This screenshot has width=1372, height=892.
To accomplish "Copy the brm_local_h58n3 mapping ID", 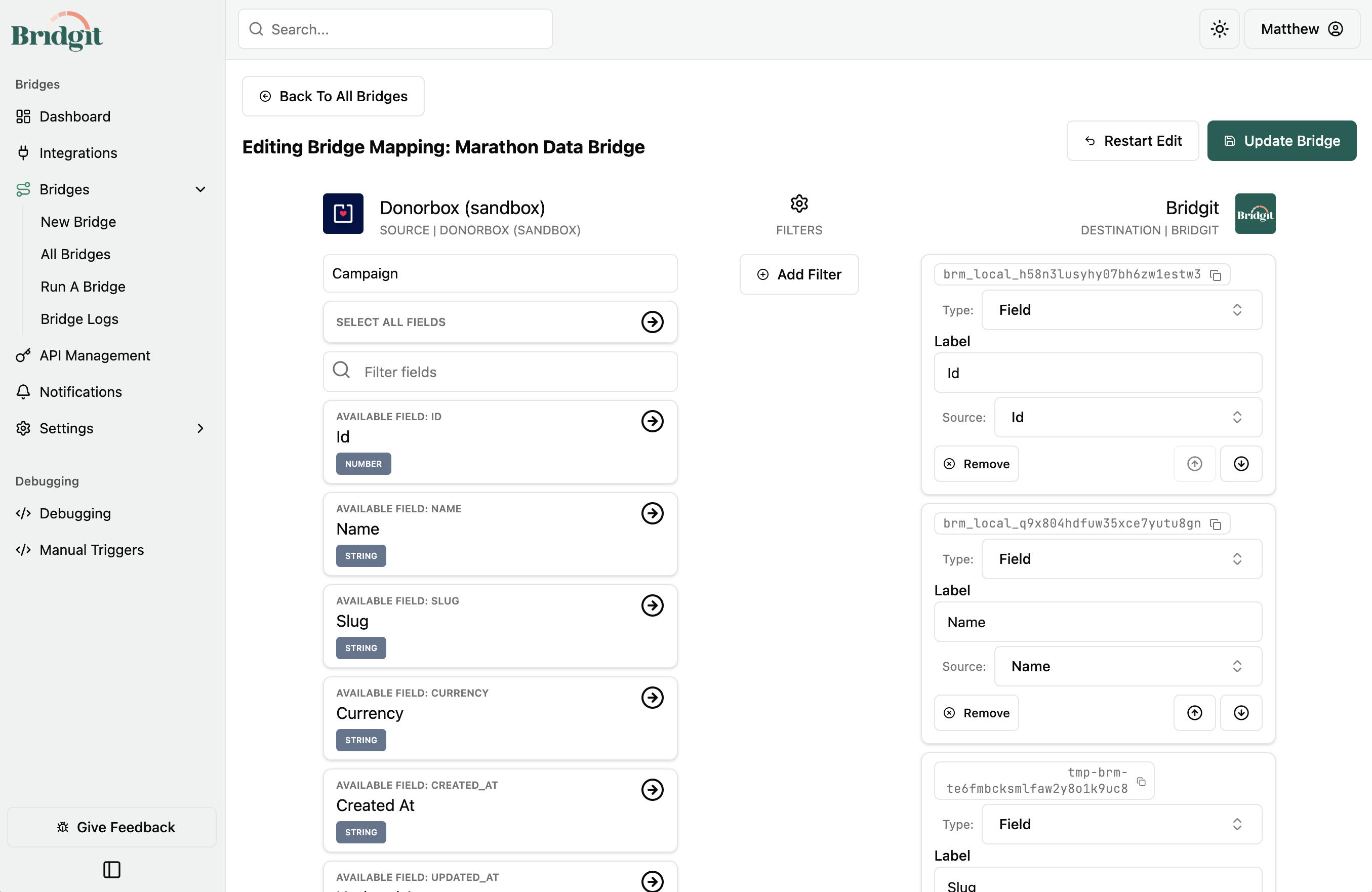I will [1216, 275].
